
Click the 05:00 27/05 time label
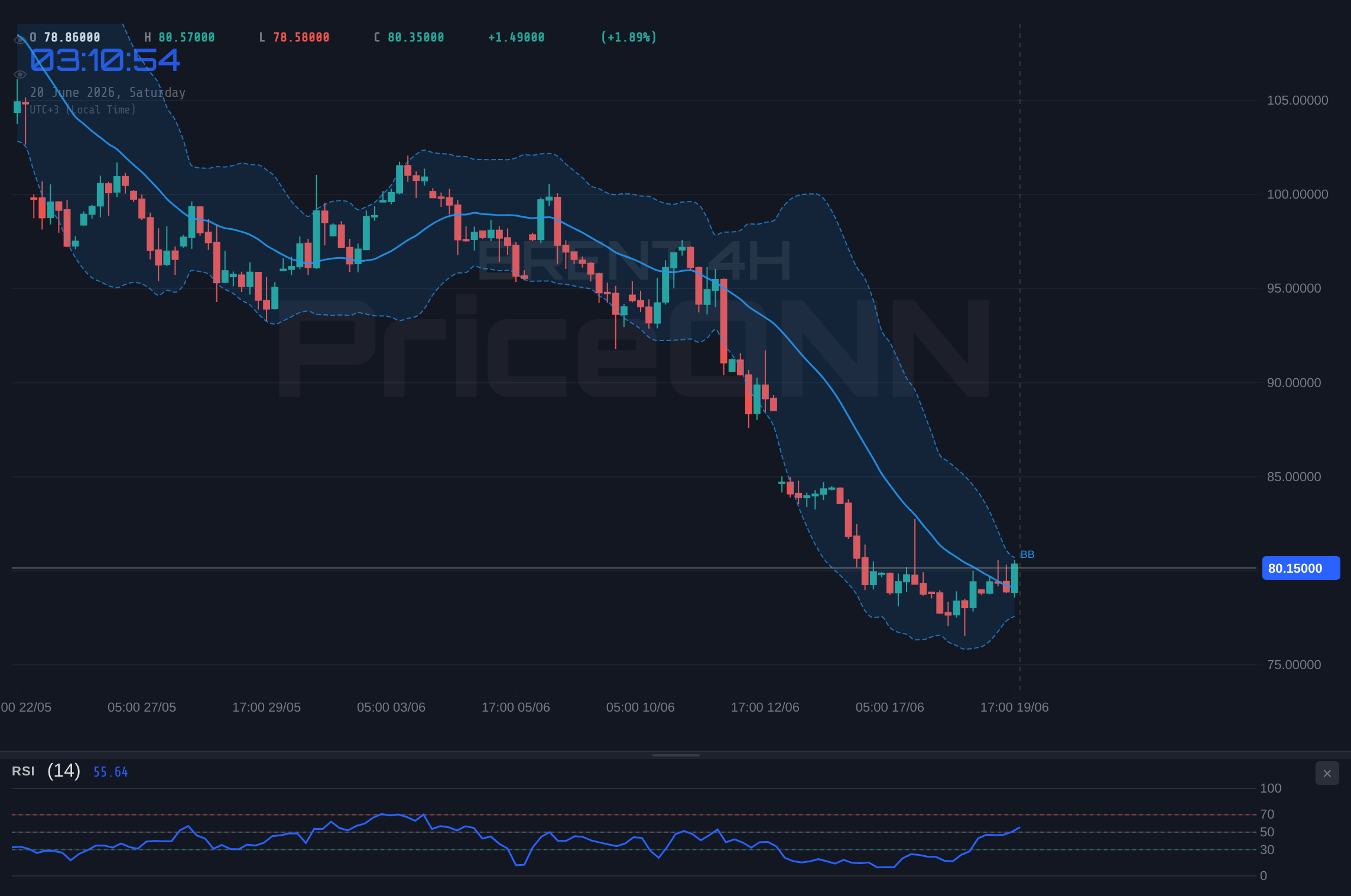142,707
